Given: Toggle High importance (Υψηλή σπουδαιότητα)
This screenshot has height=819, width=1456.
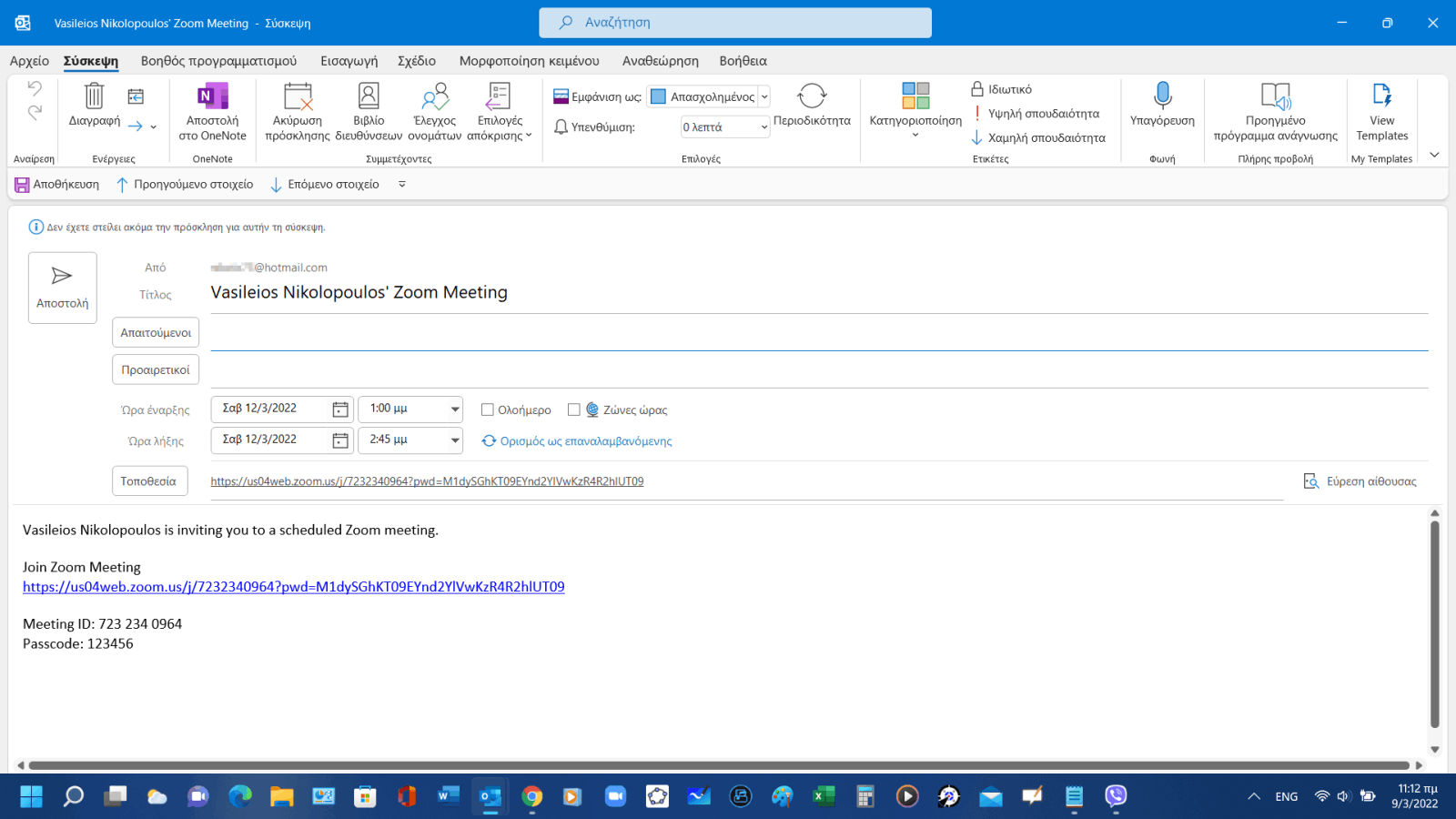Looking at the screenshot, I should click(x=1035, y=114).
